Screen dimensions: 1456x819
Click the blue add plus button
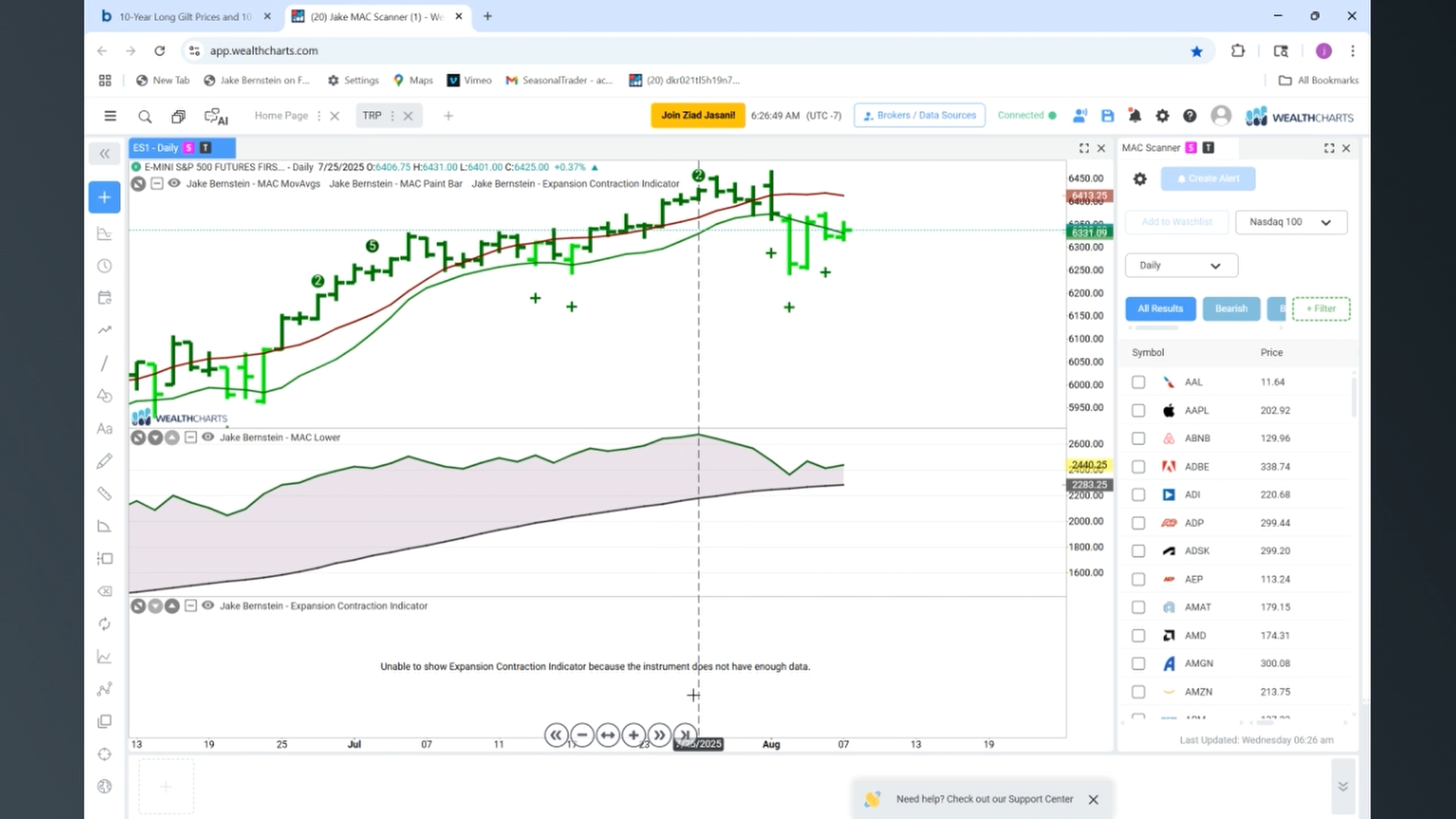point(105,197)
